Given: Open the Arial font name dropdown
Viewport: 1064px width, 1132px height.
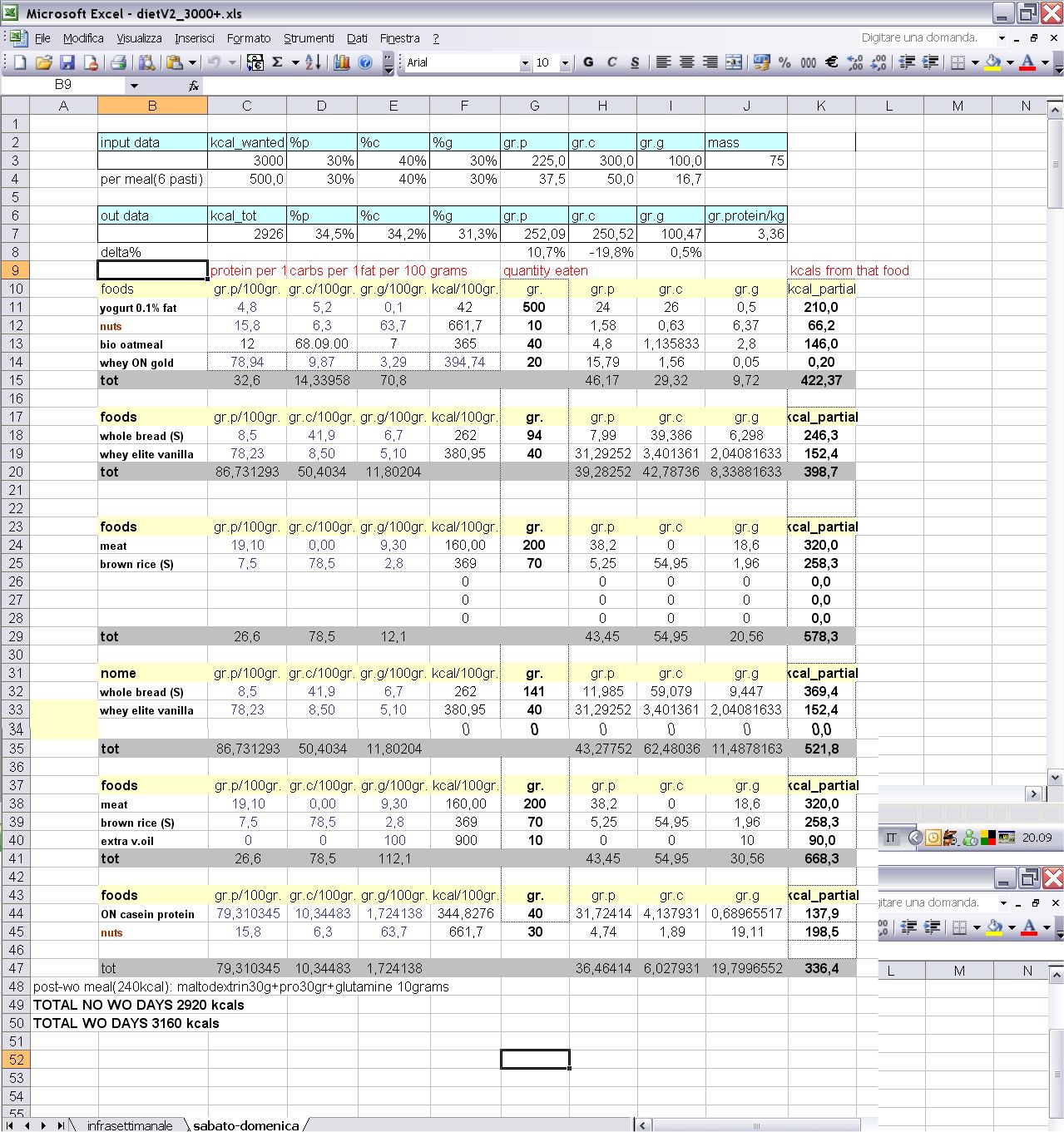Looking at the screenshot, I should 524,63.
